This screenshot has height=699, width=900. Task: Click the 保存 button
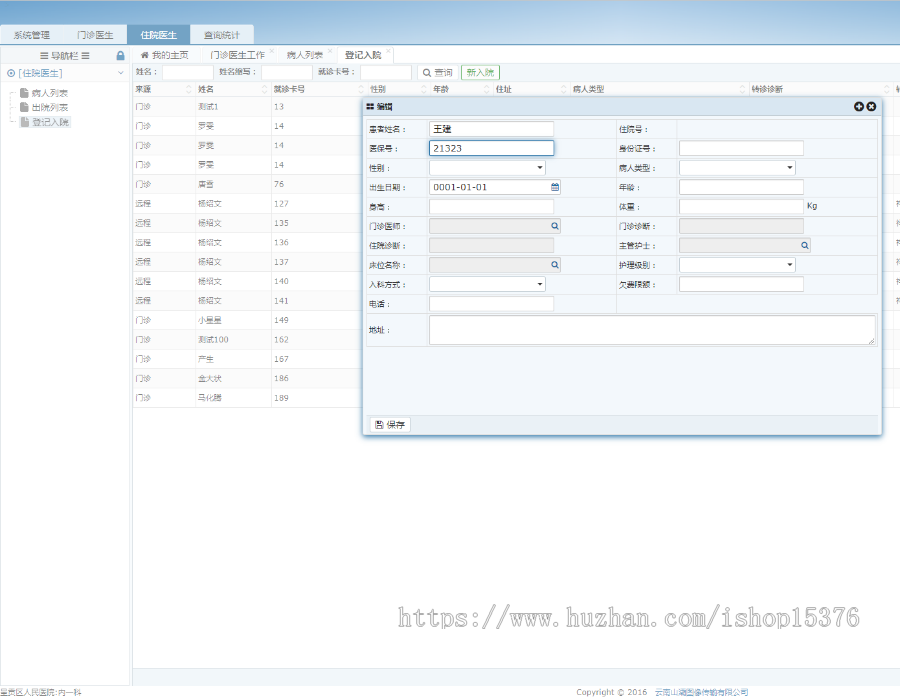pos(390,425)
